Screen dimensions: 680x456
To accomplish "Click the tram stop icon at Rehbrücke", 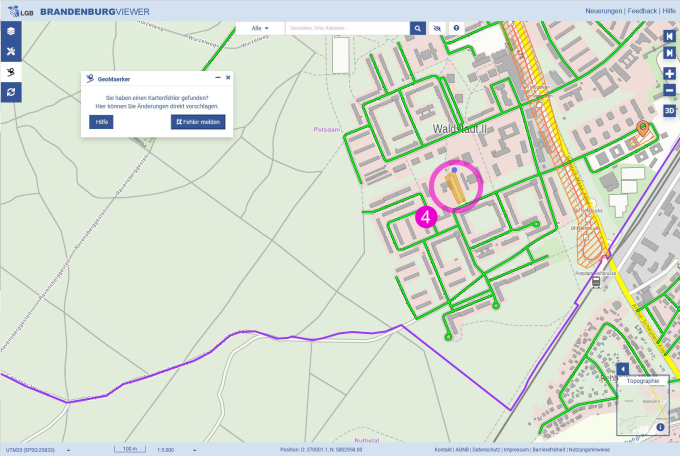I will 596,282.
